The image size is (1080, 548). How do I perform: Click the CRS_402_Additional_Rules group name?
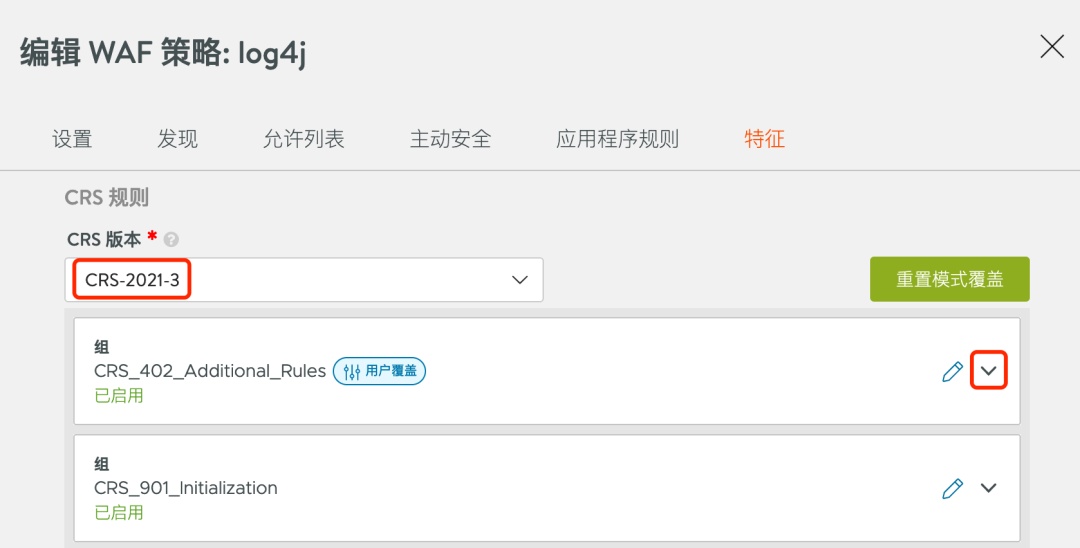click(210, 371)
